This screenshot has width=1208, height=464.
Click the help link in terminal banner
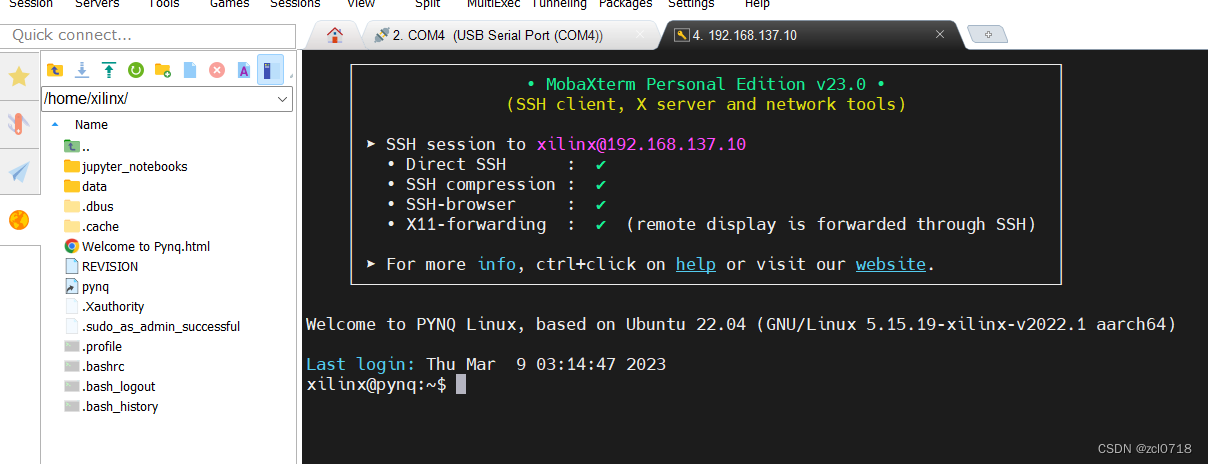[696, 264]
